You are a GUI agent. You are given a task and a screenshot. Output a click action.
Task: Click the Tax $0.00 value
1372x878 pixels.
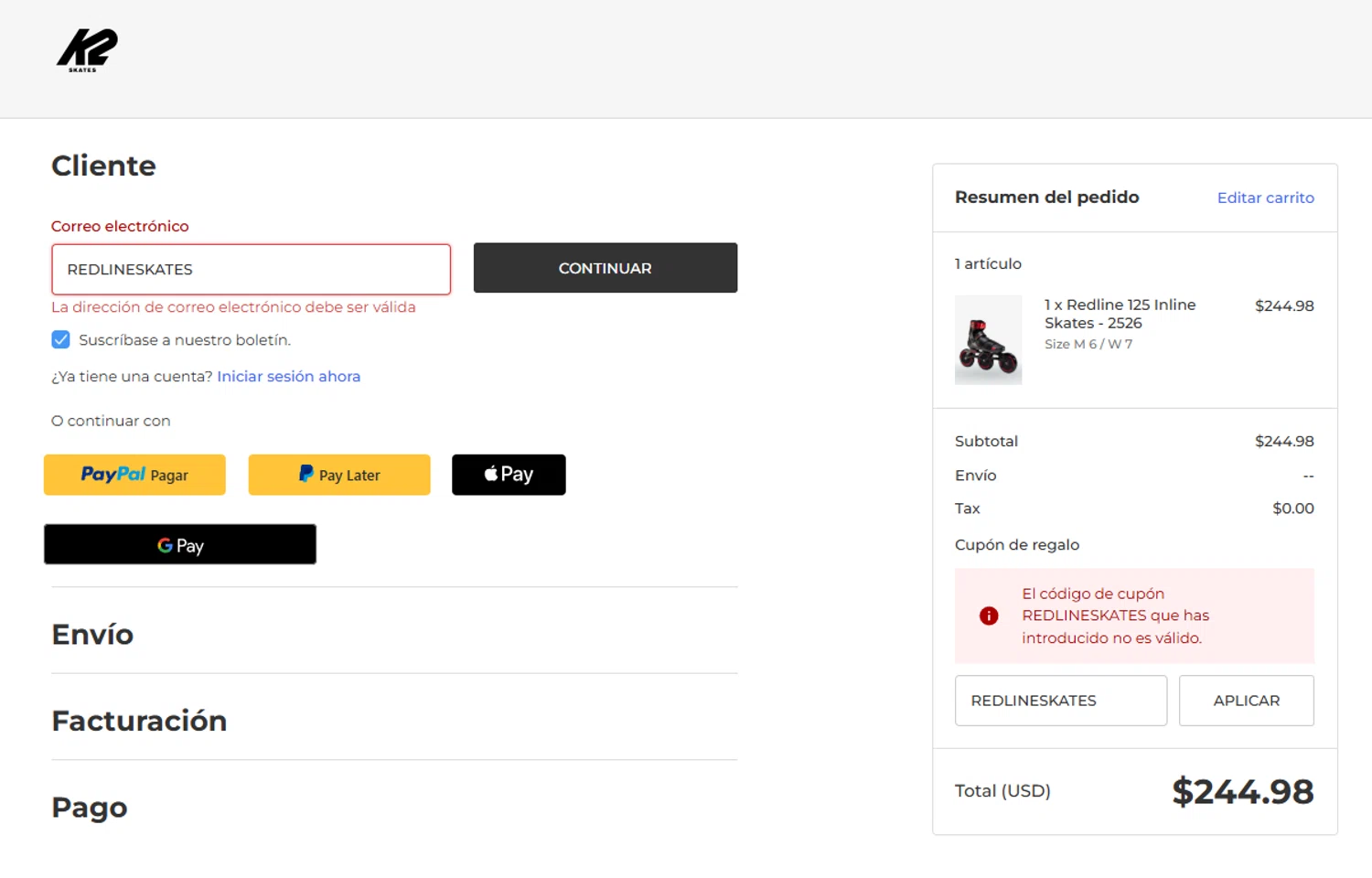pyautogui.click(x=1292, y=509)
